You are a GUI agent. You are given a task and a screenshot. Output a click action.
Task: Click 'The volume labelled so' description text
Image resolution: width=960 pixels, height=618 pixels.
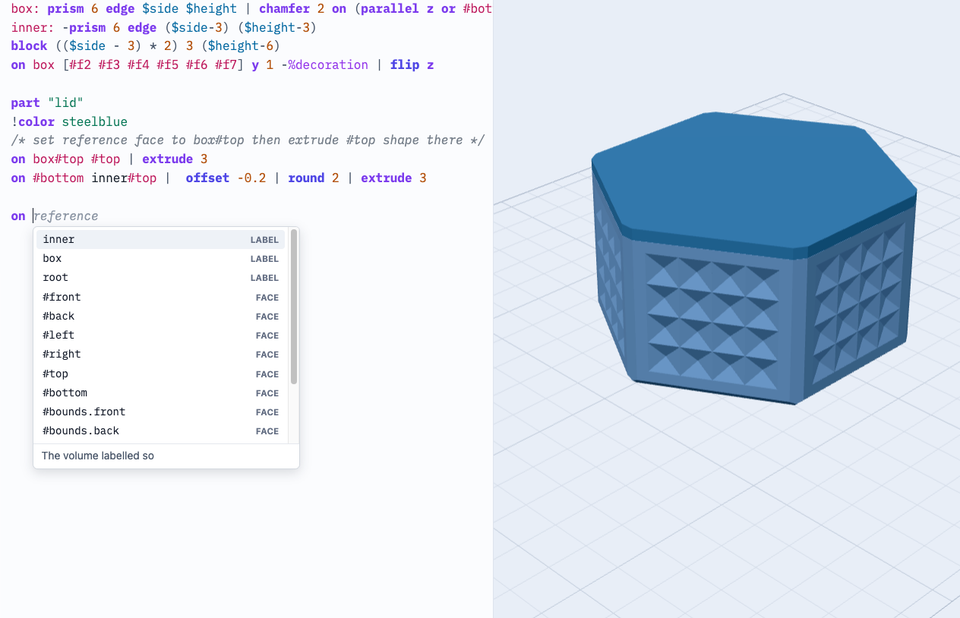pos(98,456)
